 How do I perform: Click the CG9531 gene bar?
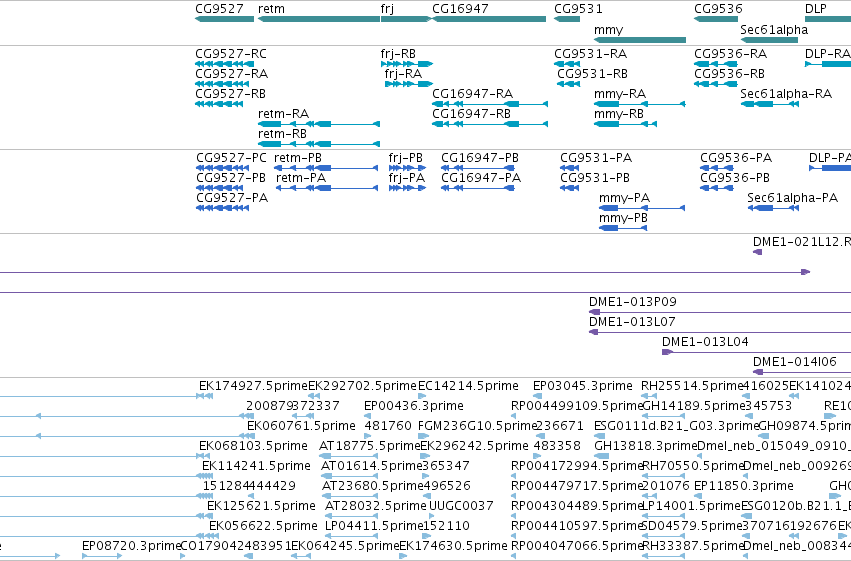click(x=567, y=19)
